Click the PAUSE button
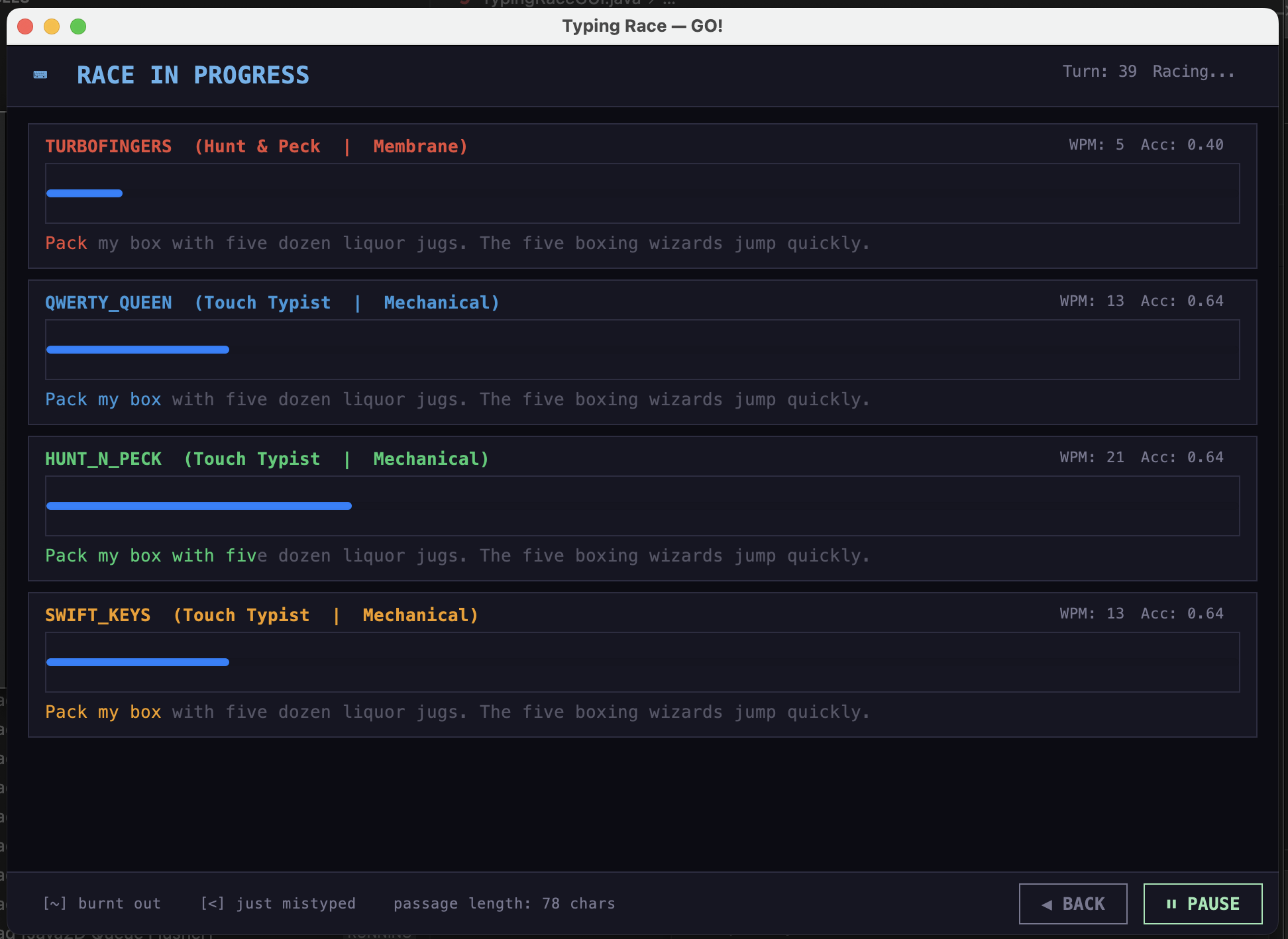Image resolution: width=1288 pixels, height=939 pixels. [x=1203, y=903]
